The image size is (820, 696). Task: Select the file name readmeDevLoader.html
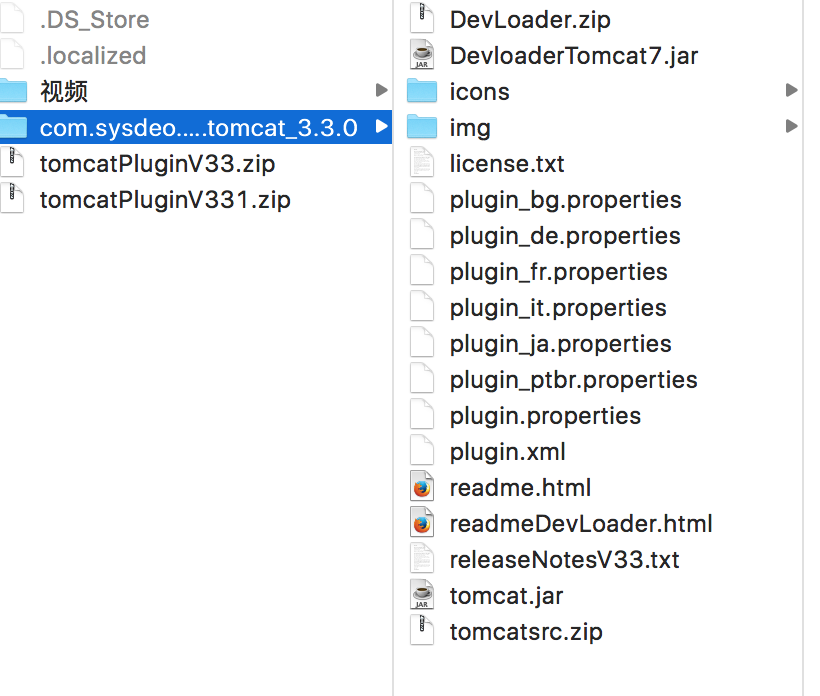(x=581, y=524)
